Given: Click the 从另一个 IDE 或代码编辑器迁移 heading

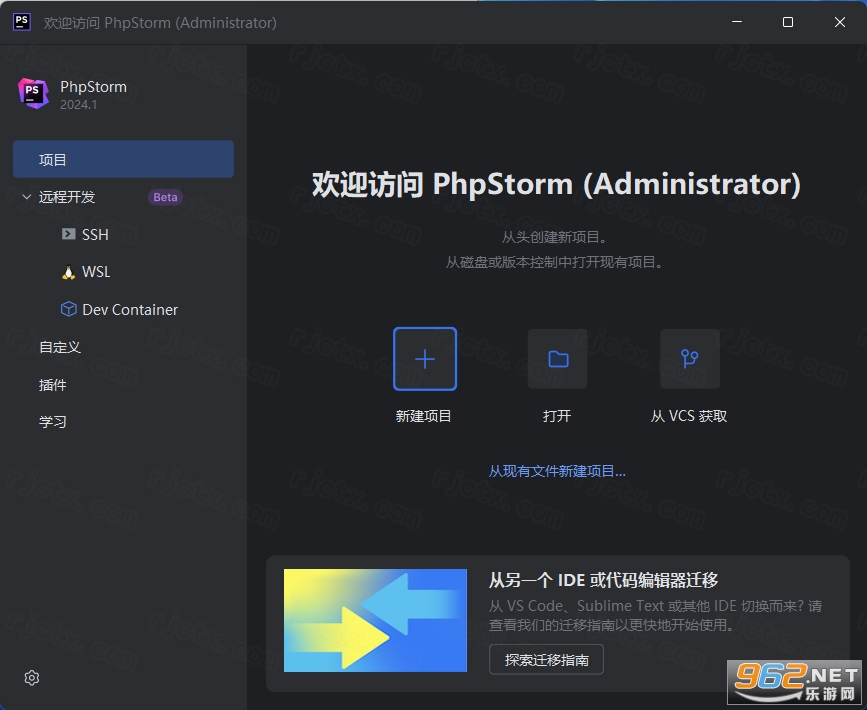Looking at the screenshot, I should (x=603, y=580).
